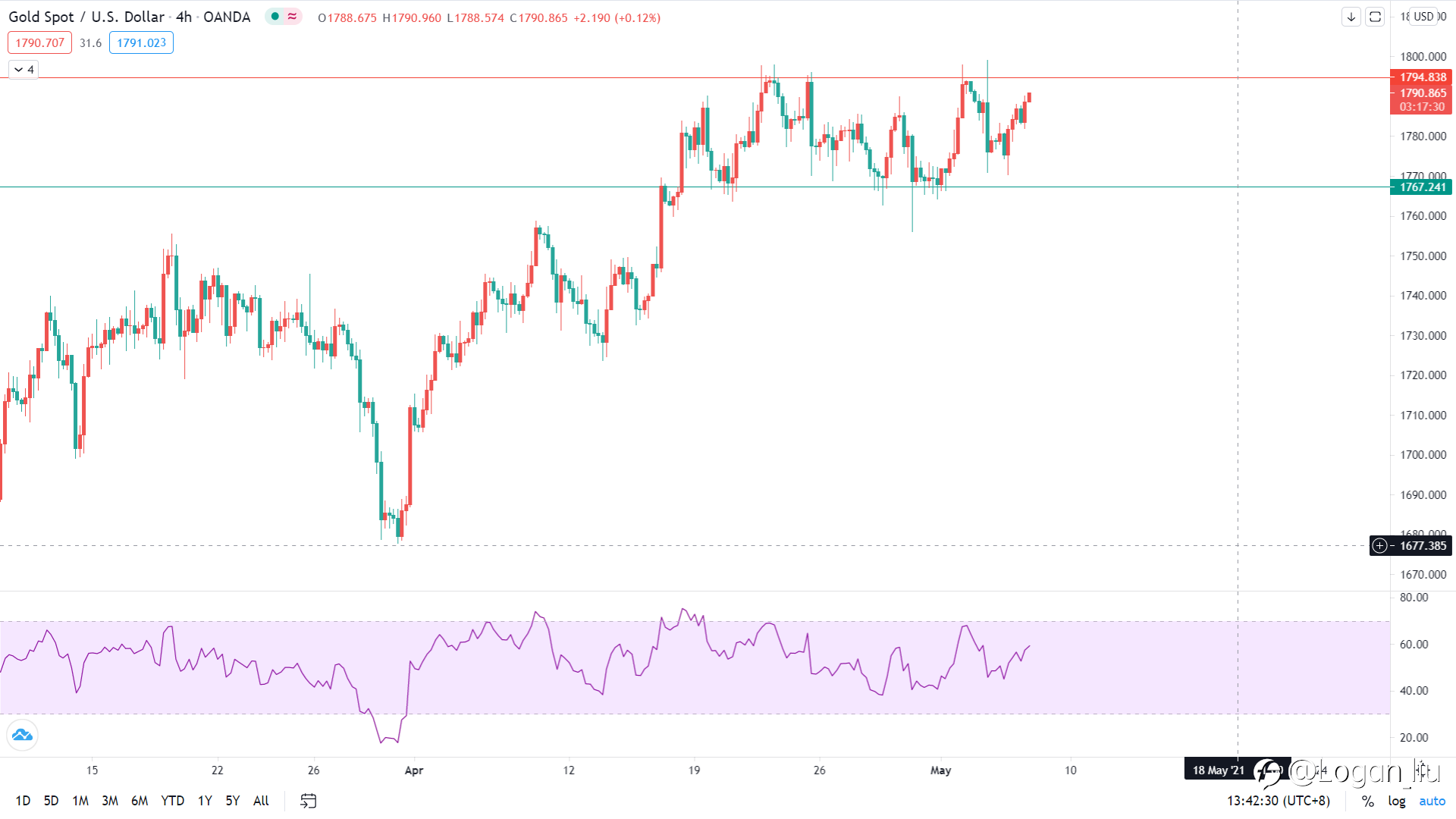
Task: Select the 6M time range
Action: 140,801
